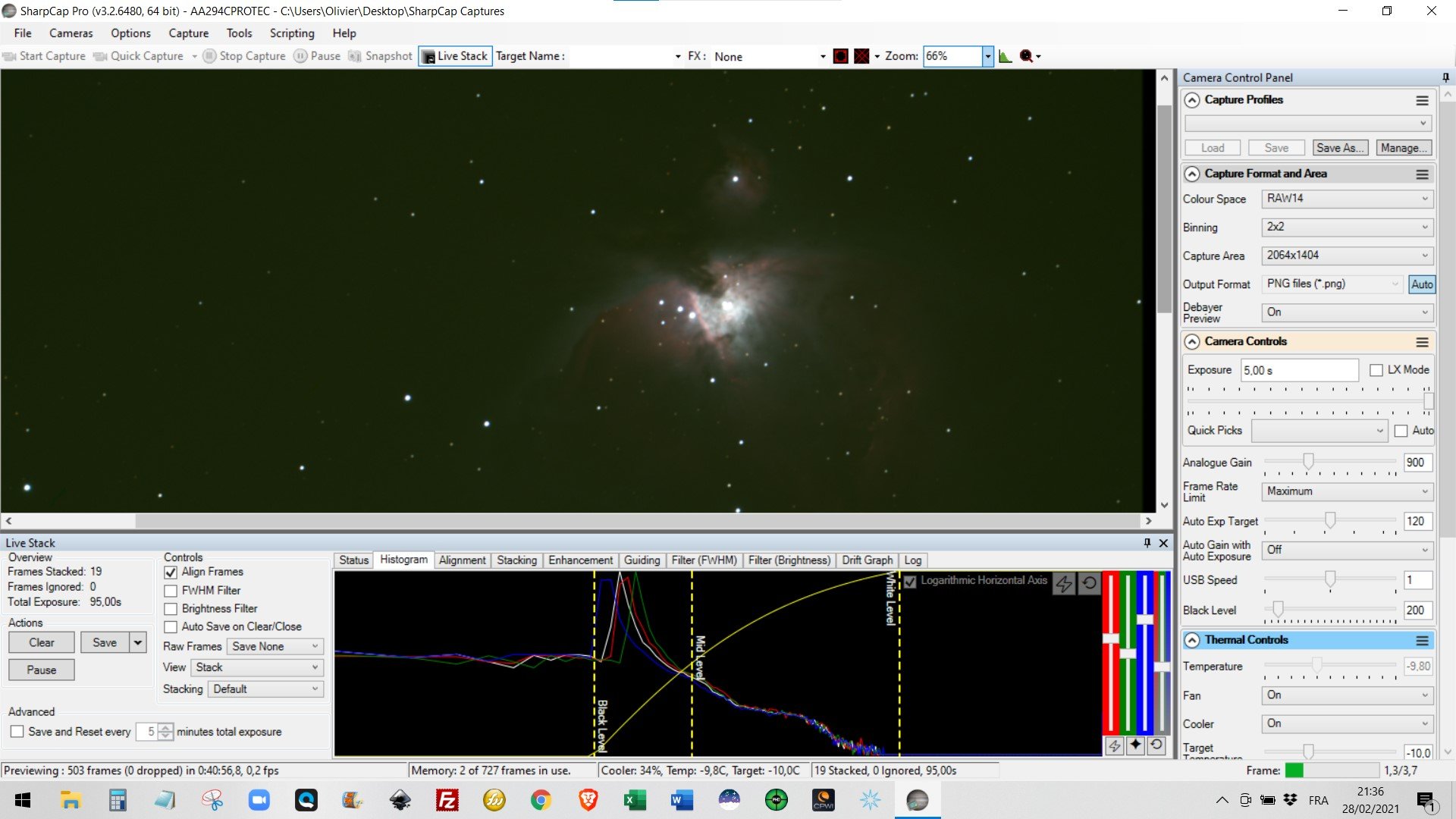This screenshot has height=819, width=1456.
Task: Click the red selection area icon
Action: (x=840, y=56)
